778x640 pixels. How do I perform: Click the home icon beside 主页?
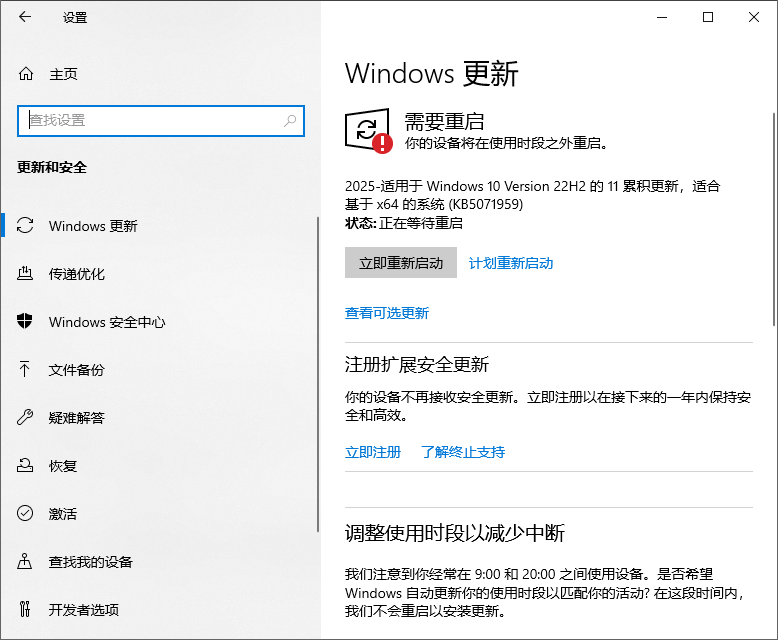(26, 74)
